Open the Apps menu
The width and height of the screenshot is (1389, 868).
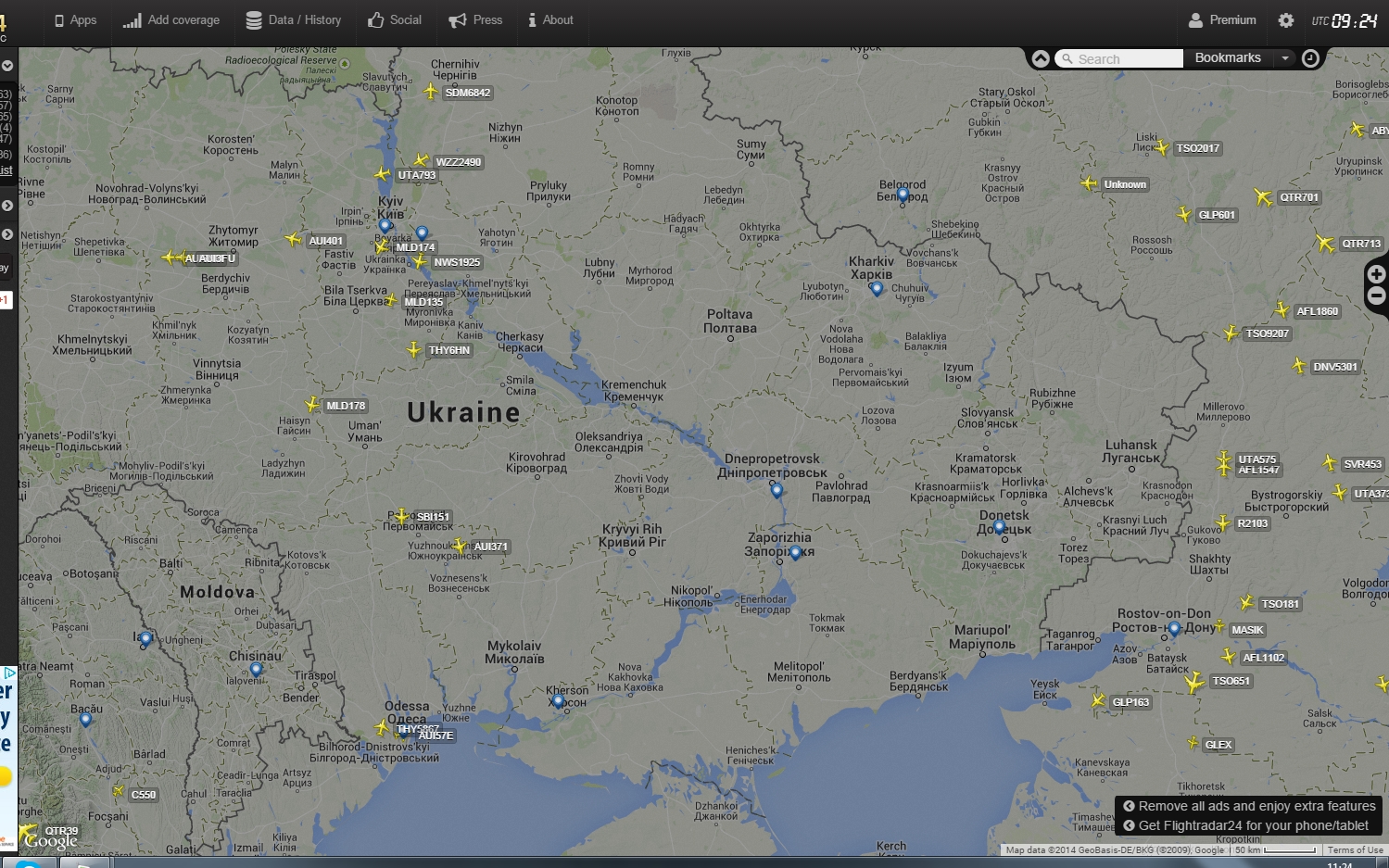tap(75, 19)
